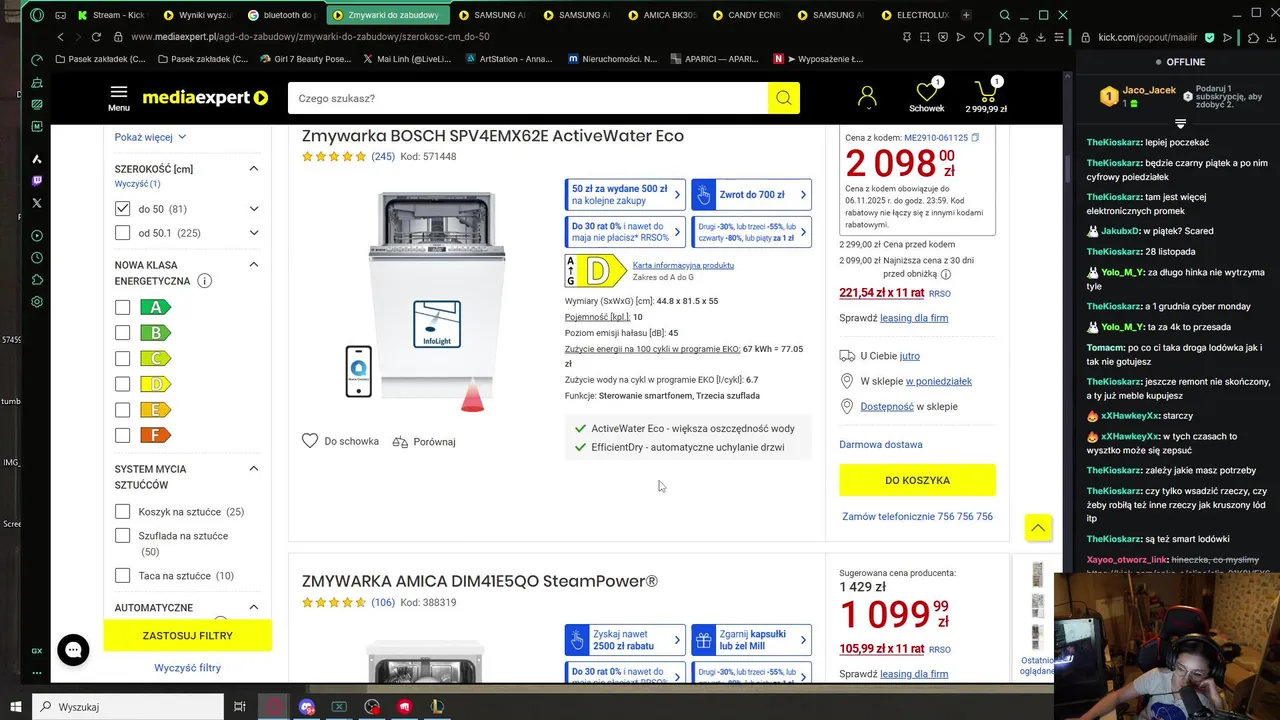Click 'Wyczyść filtry' link

pos(188,667)
